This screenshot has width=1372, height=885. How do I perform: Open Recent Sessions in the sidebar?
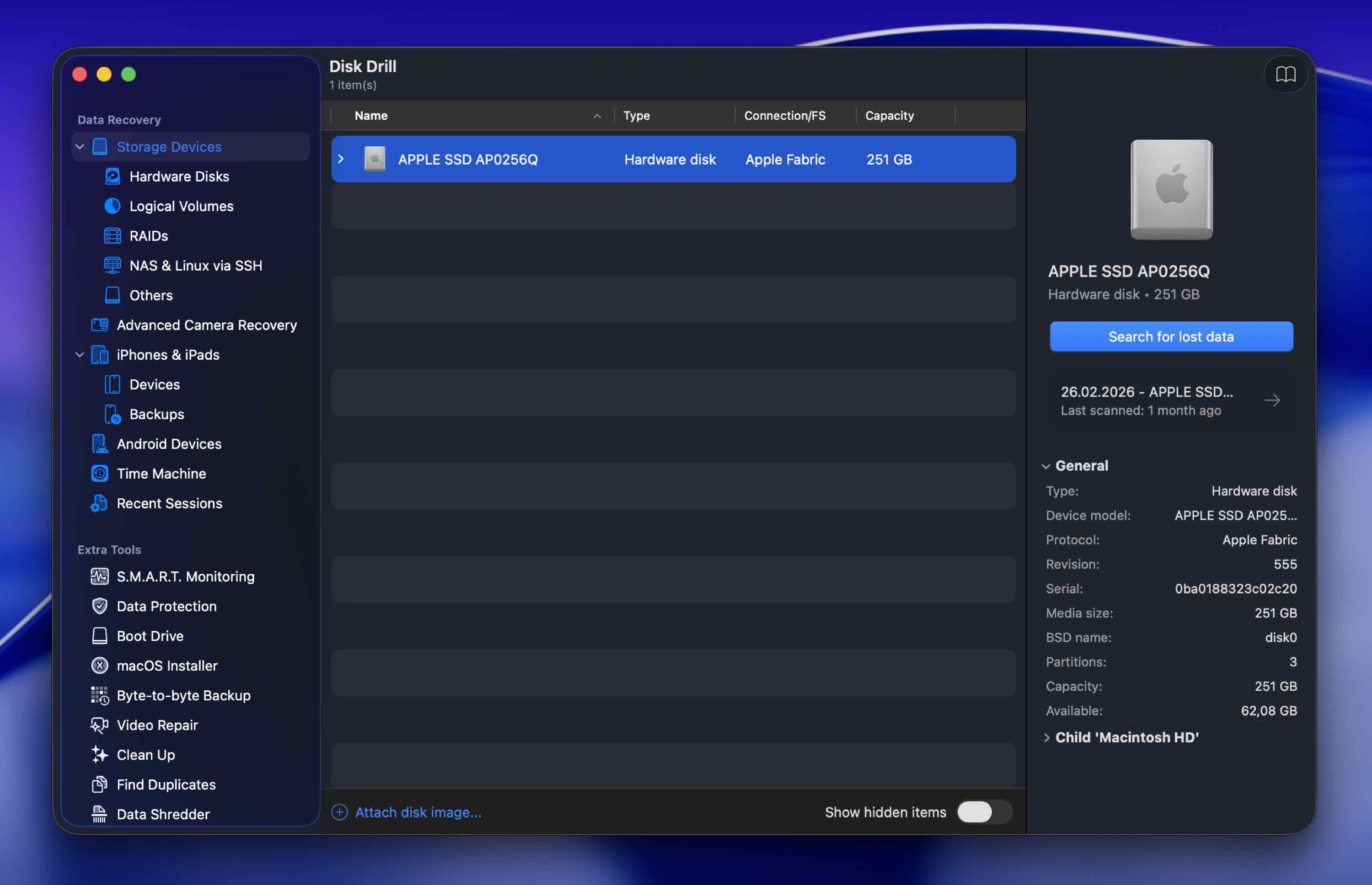coord(170,503)
